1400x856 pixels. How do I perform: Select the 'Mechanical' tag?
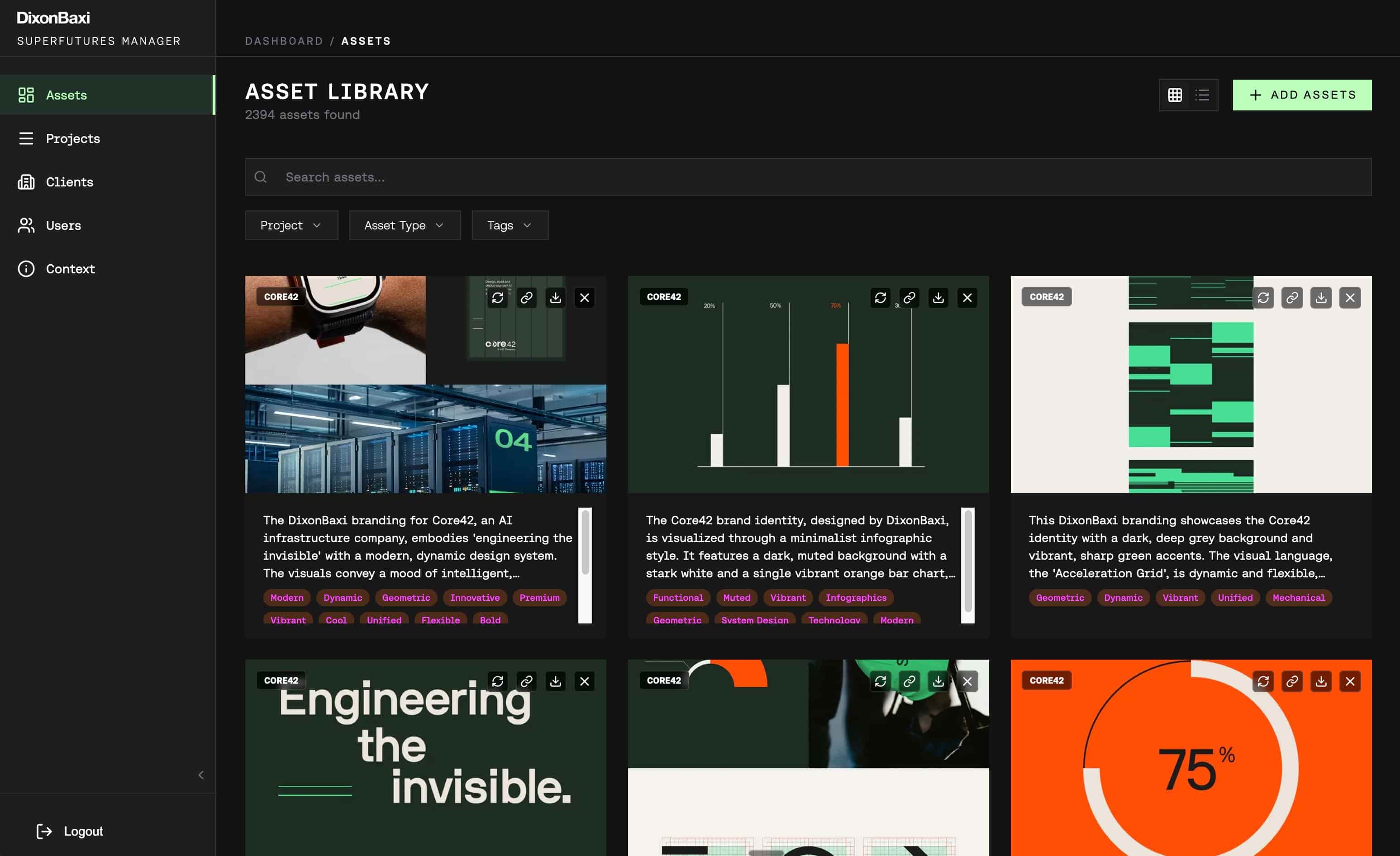click(1298, 598)
